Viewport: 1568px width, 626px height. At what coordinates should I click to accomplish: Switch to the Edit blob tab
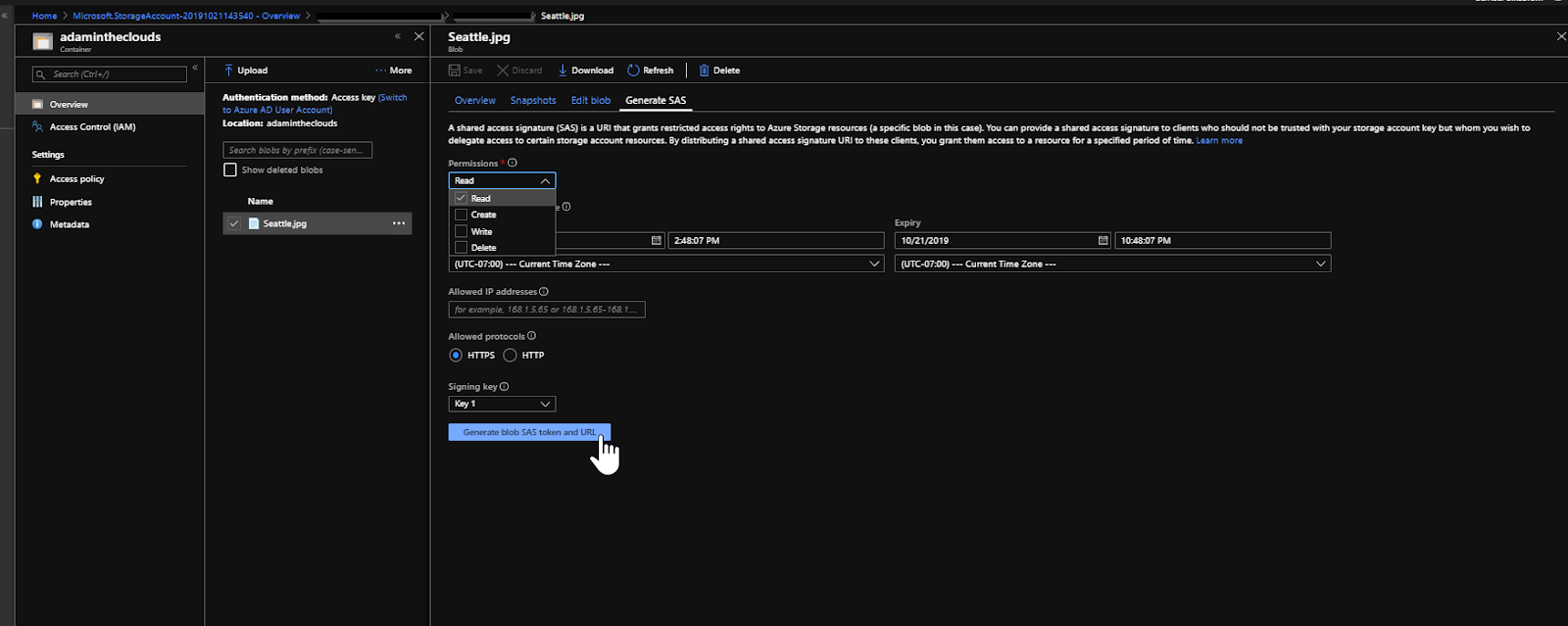click(x=591, y=101)
